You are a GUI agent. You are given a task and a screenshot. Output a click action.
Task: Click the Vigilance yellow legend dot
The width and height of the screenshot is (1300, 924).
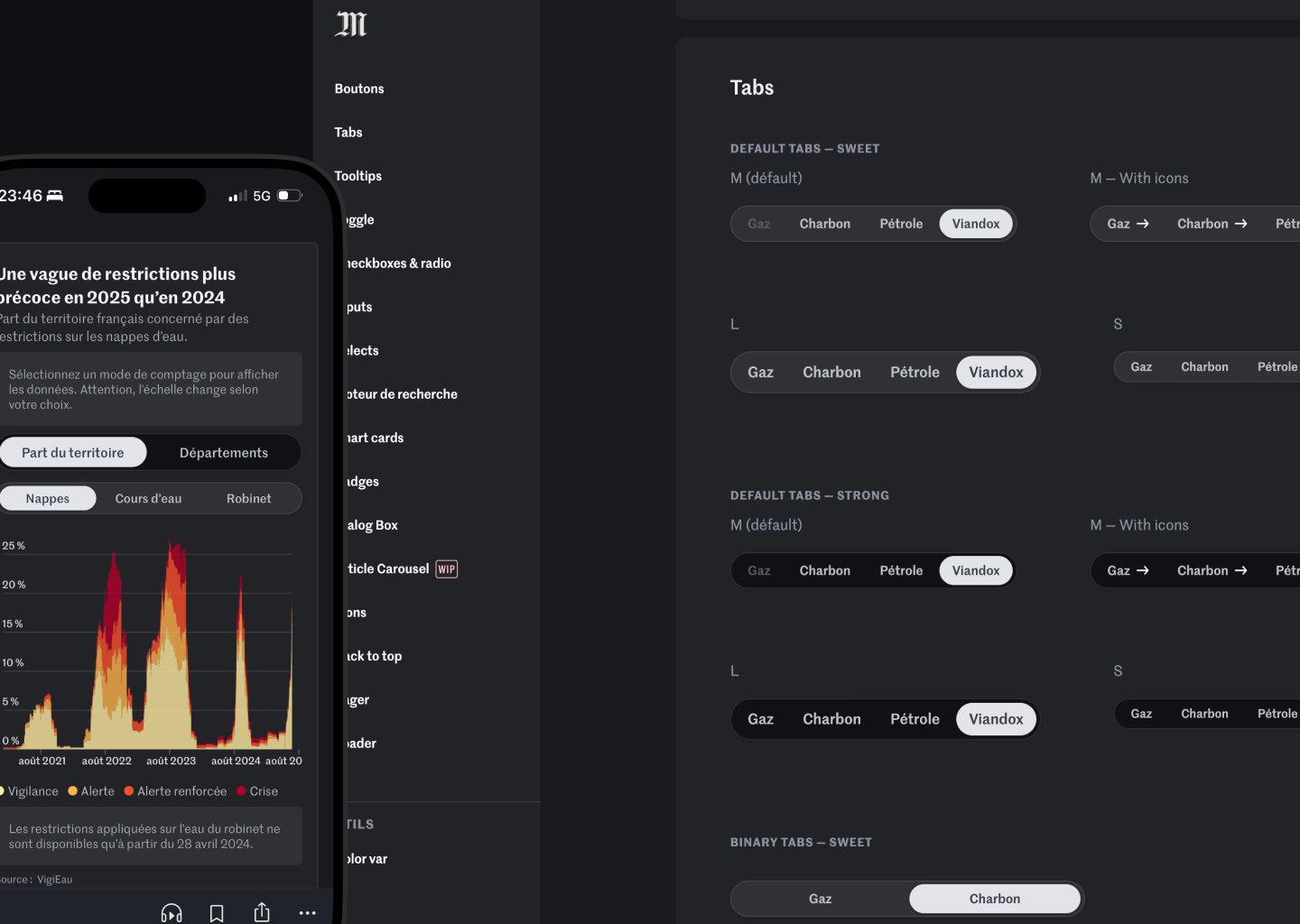pyautogui.click(x=2, y=791)
